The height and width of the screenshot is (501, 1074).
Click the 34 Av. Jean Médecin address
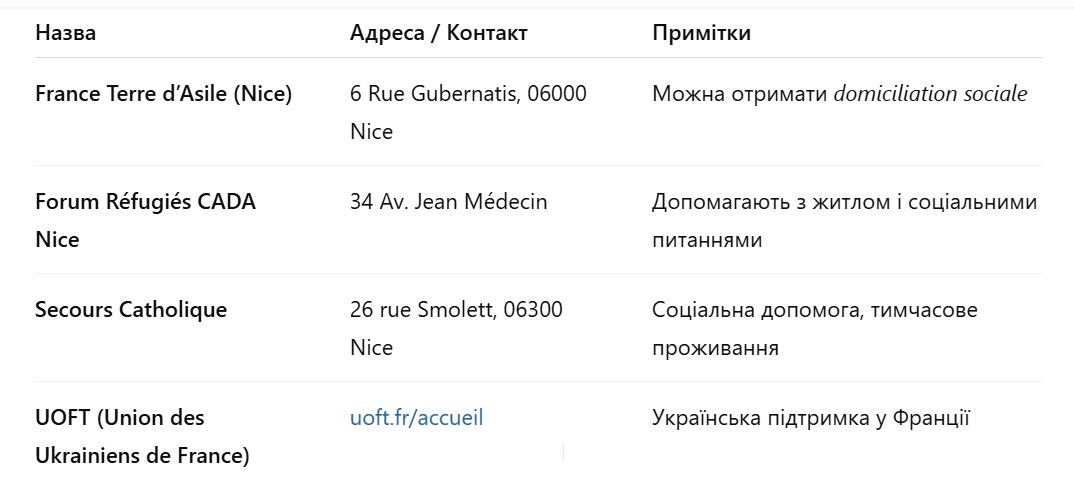[449, 201]
